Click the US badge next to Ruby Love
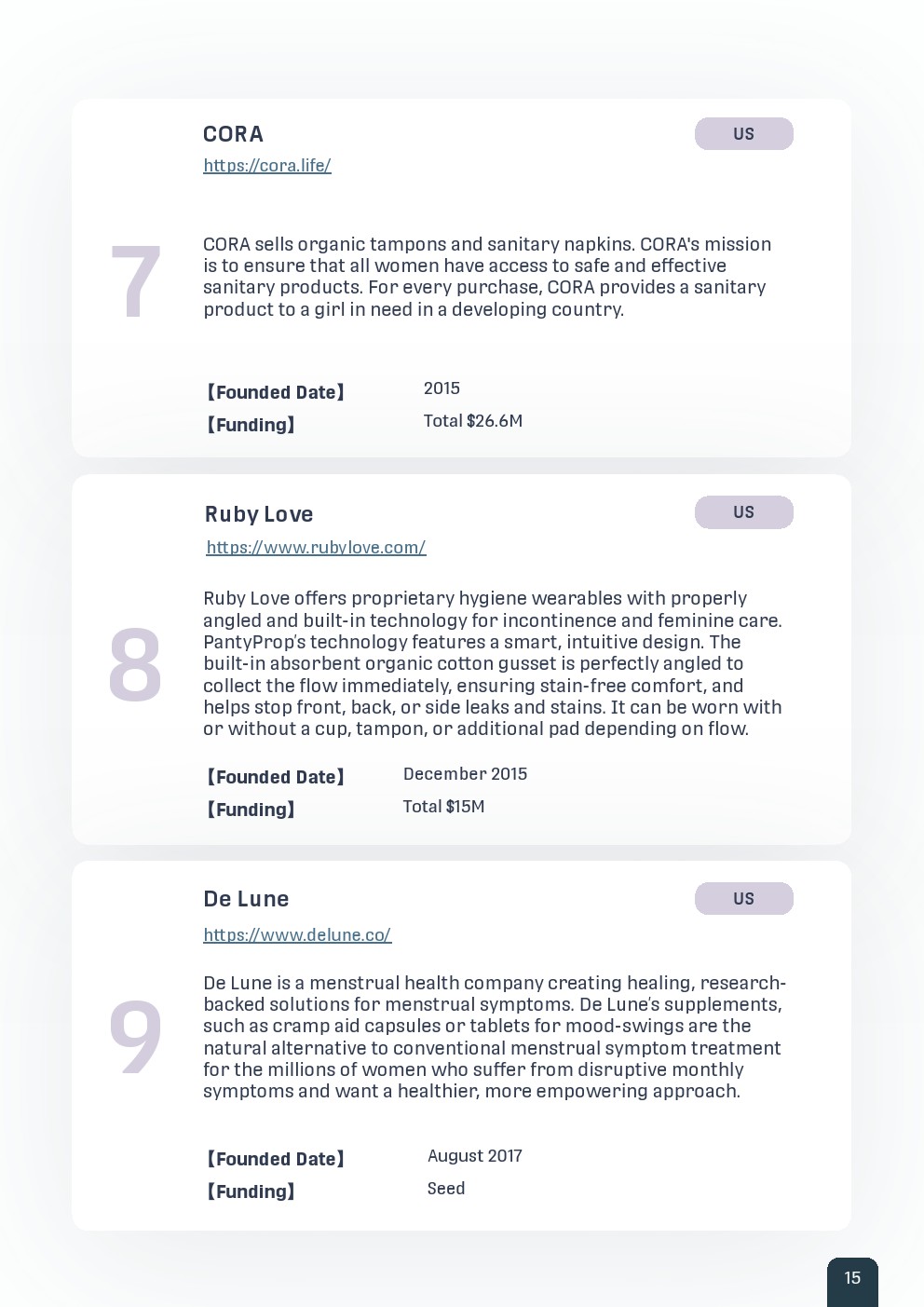 click(x=743, y=512)
